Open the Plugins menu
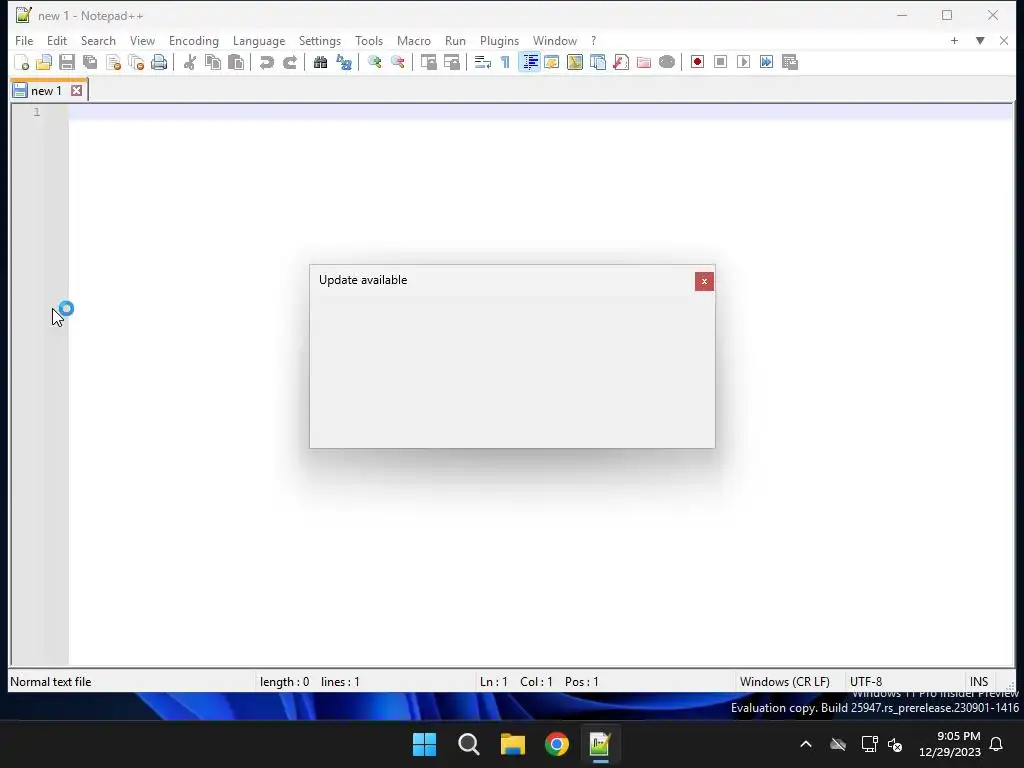Screen dimensions: 1024x768 pyautogui.click(x=499, y=40)
